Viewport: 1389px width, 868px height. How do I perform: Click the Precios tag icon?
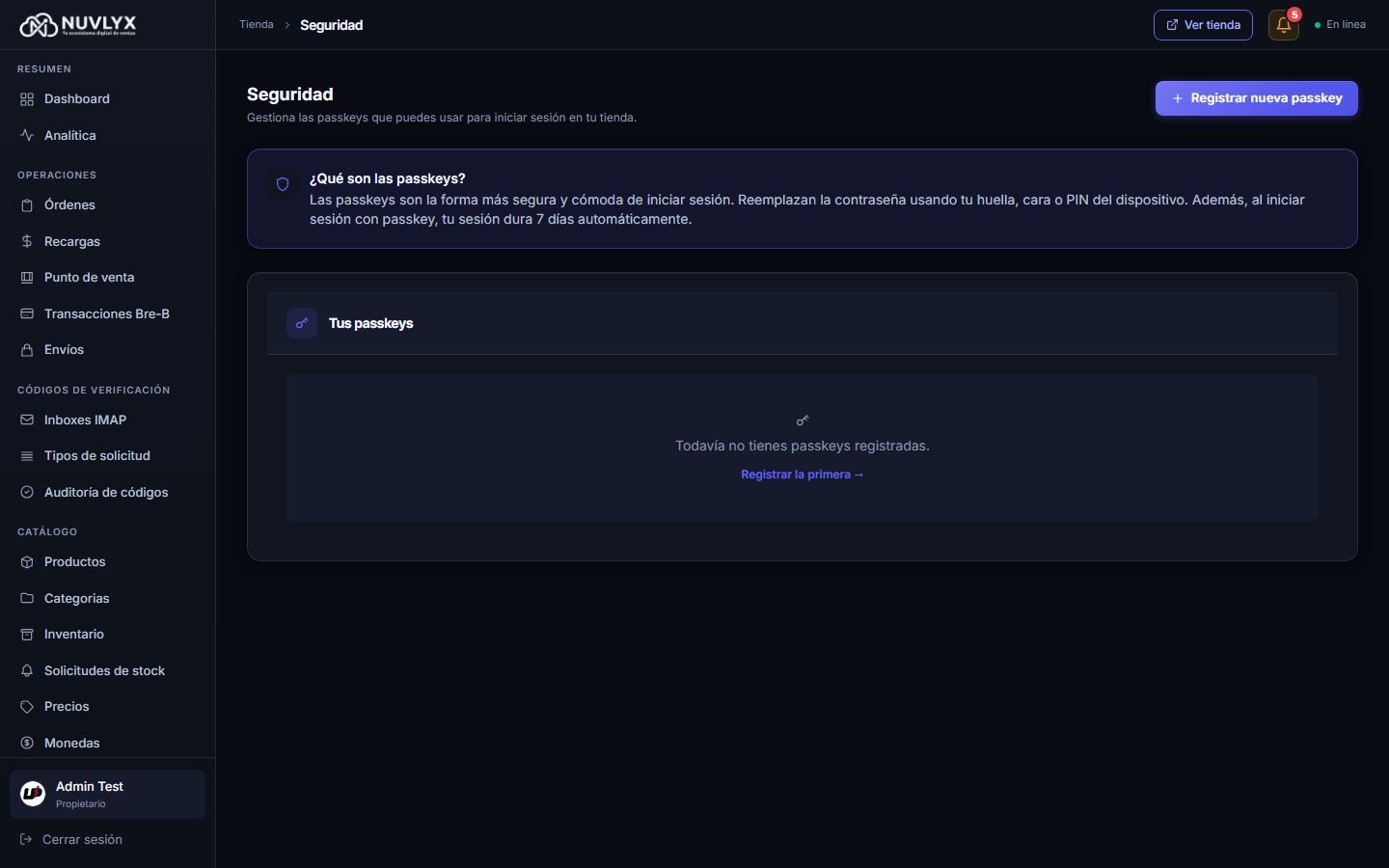pyautogui.click(x=27, y=707)
